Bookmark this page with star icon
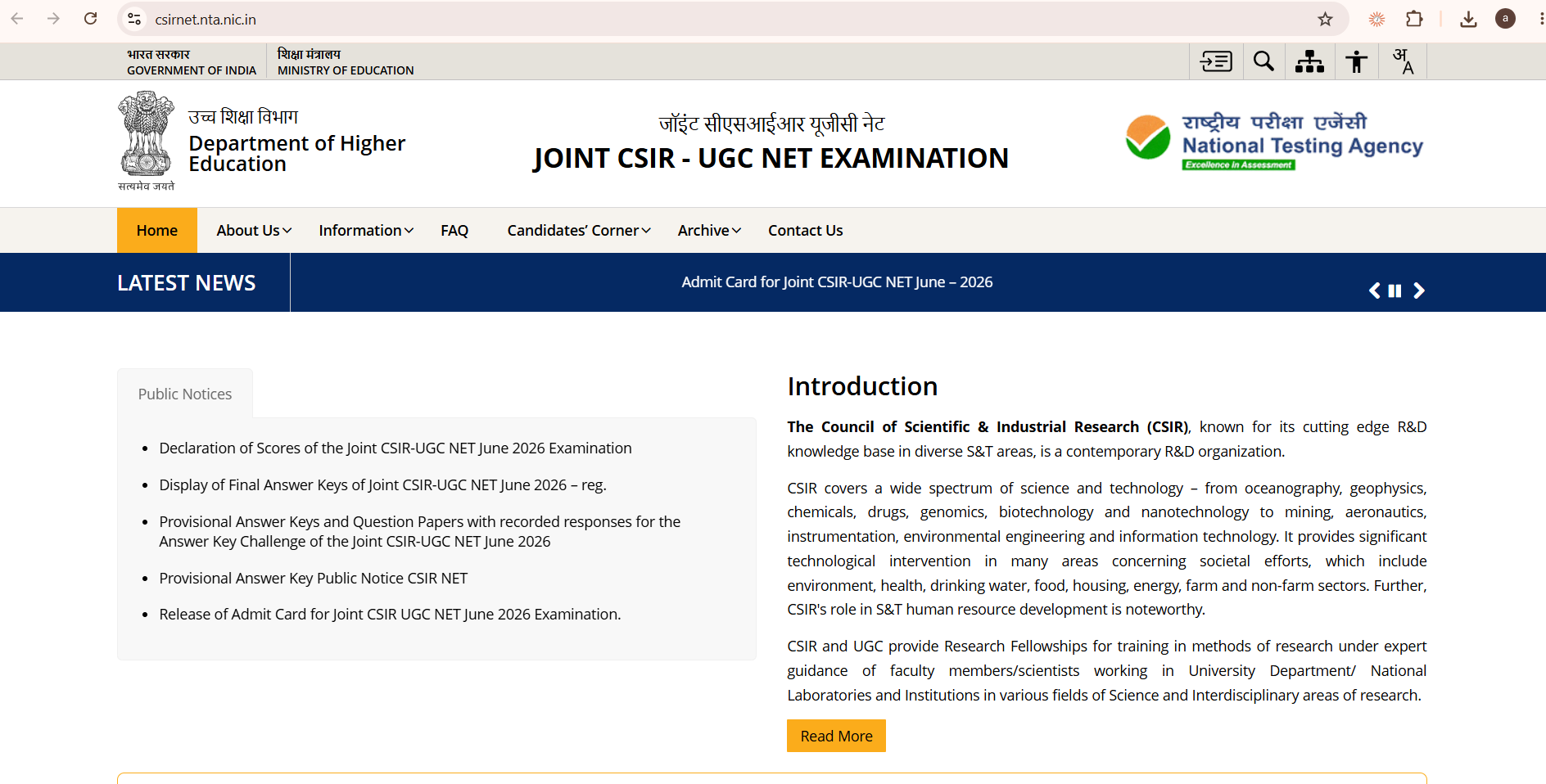 coord(1325,19)
